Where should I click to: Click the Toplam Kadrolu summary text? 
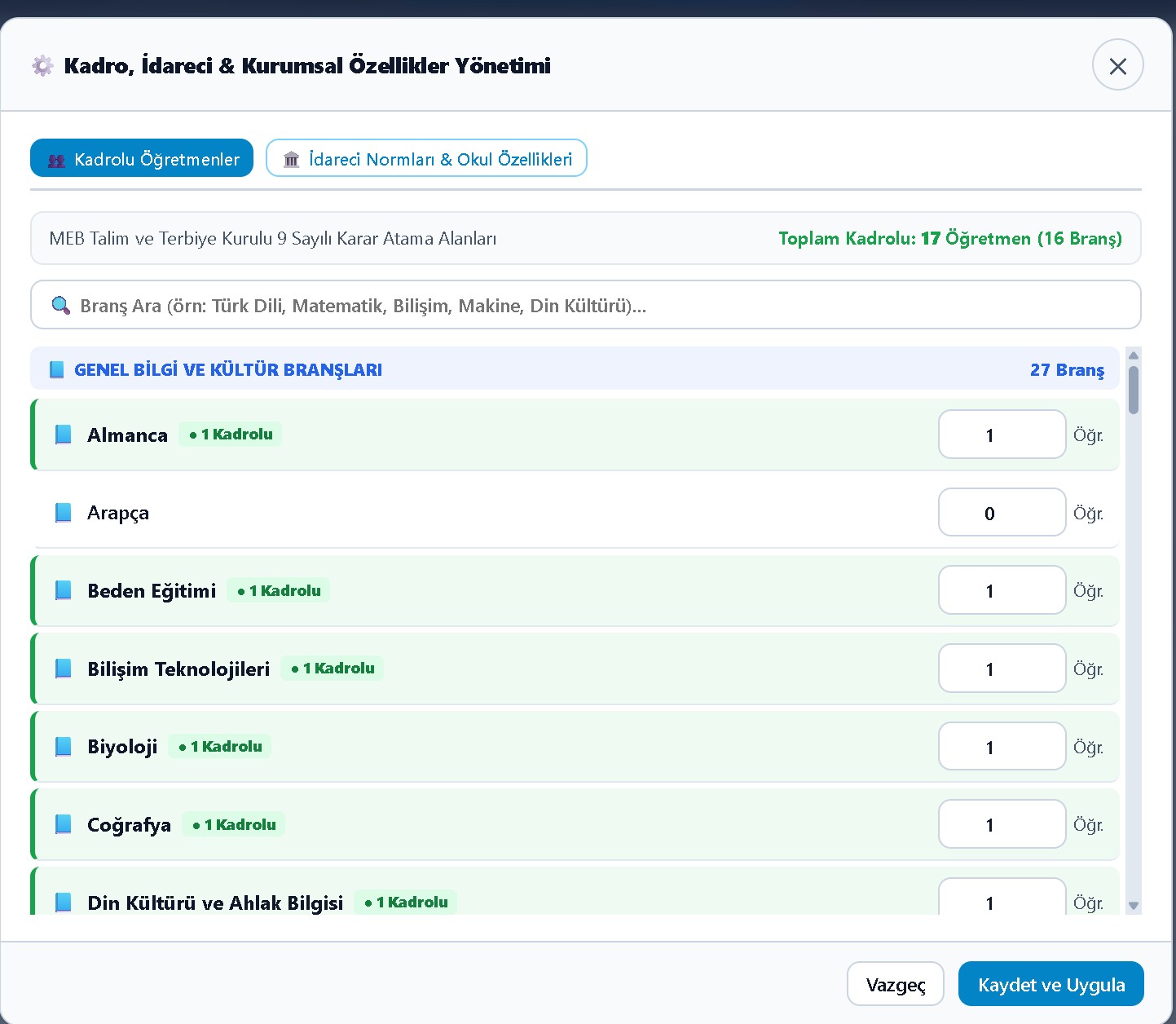(x=950, y=238)
